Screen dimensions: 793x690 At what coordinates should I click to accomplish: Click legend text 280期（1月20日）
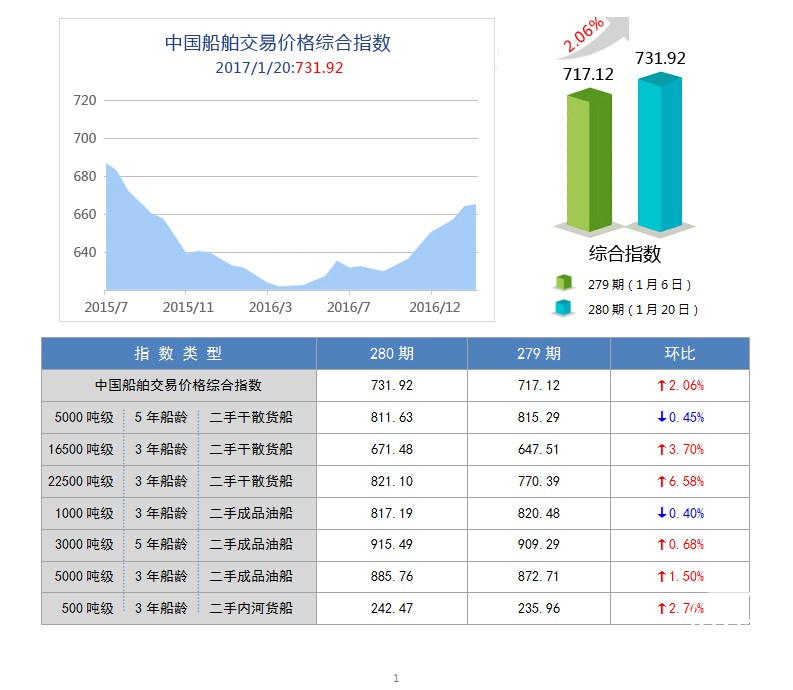click(x=643, y=309)
